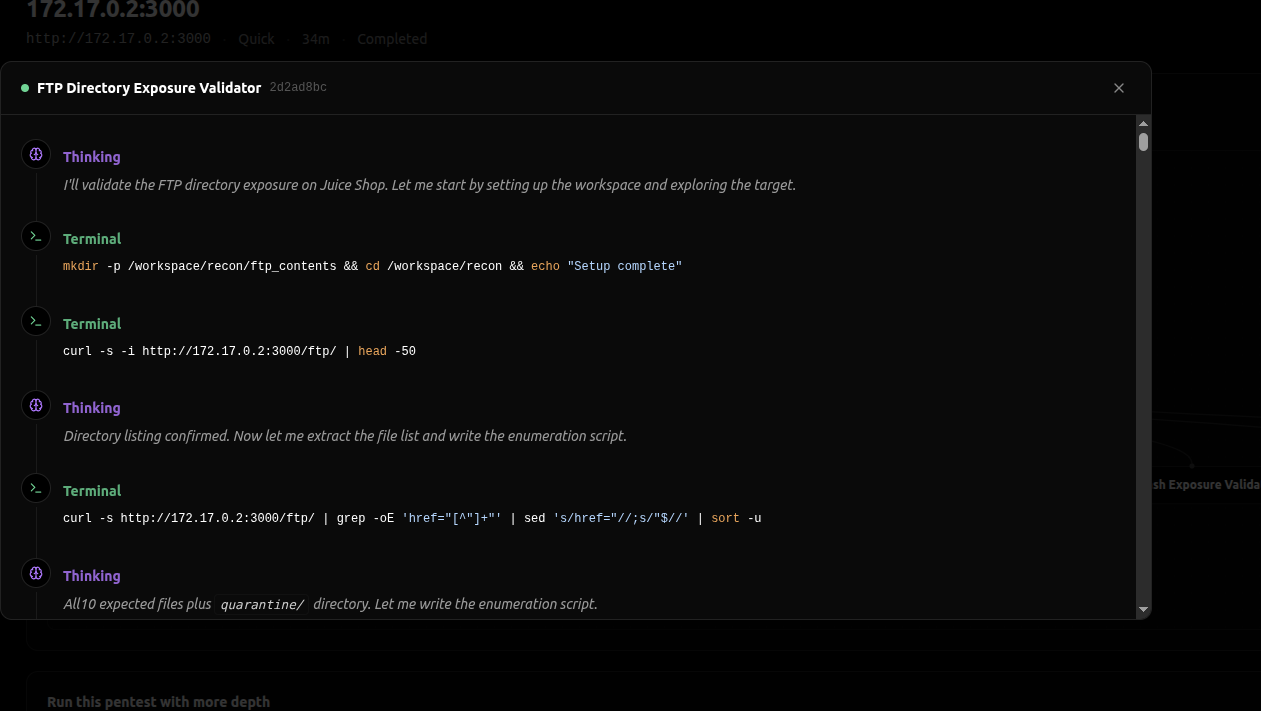This screenshot has width=1261, height=711.
Task: Click the 'Terminal' heading above curl -s -i
Action: click(92, 324)
